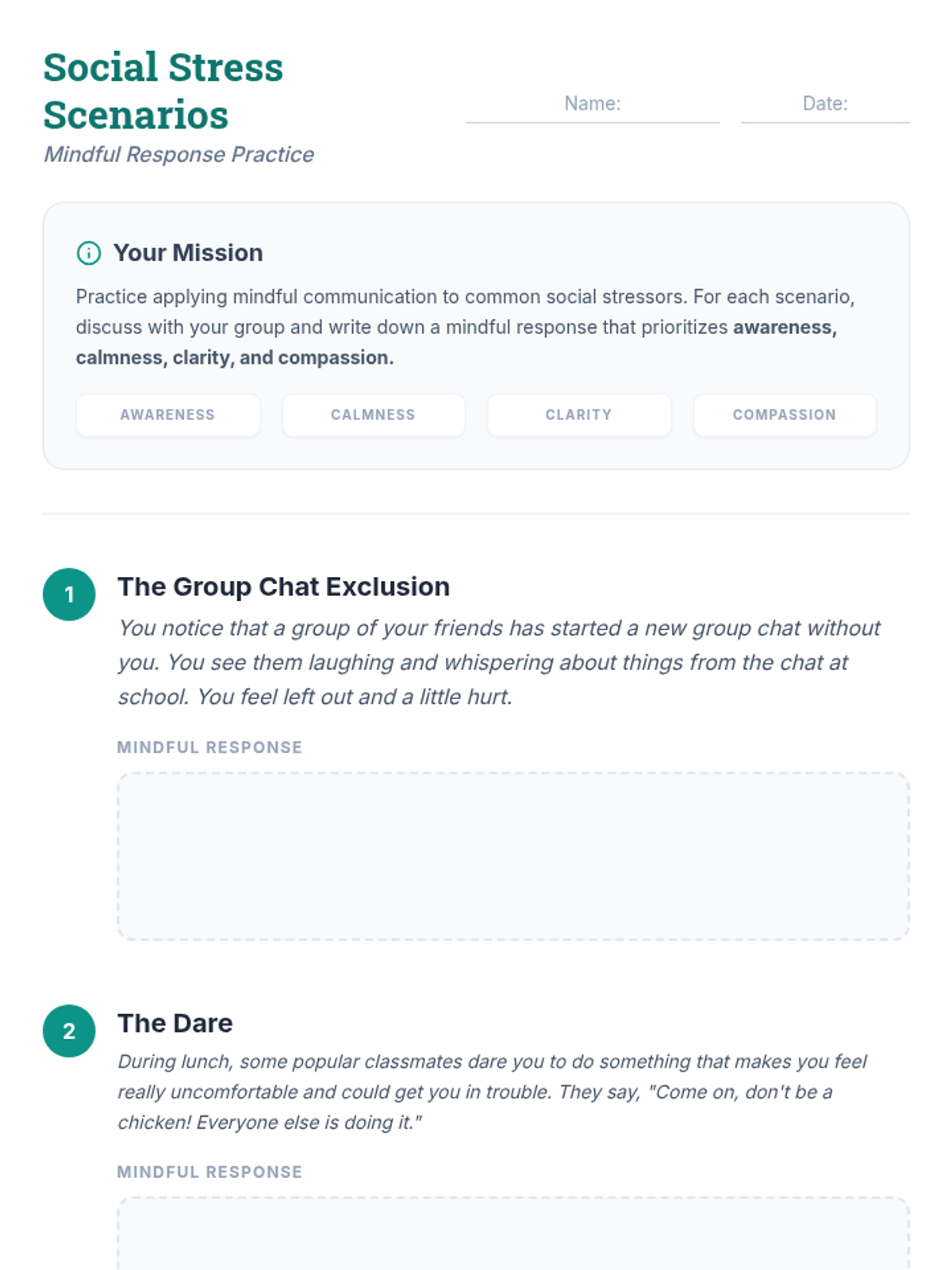Click the info icon beside Your Mission
This screenshot has width=952, height=1270.
(88, 253)
